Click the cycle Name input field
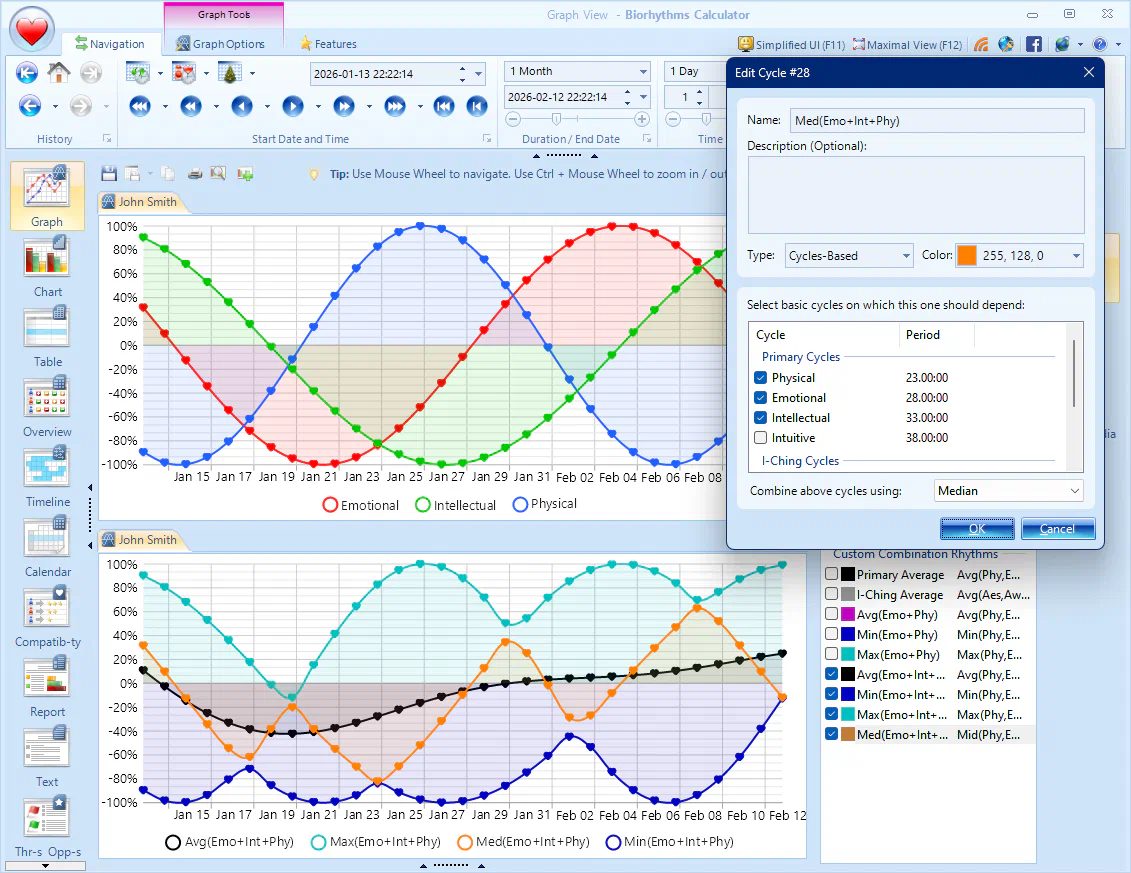This screenshot has height=873, width=1131. point(936,121)
